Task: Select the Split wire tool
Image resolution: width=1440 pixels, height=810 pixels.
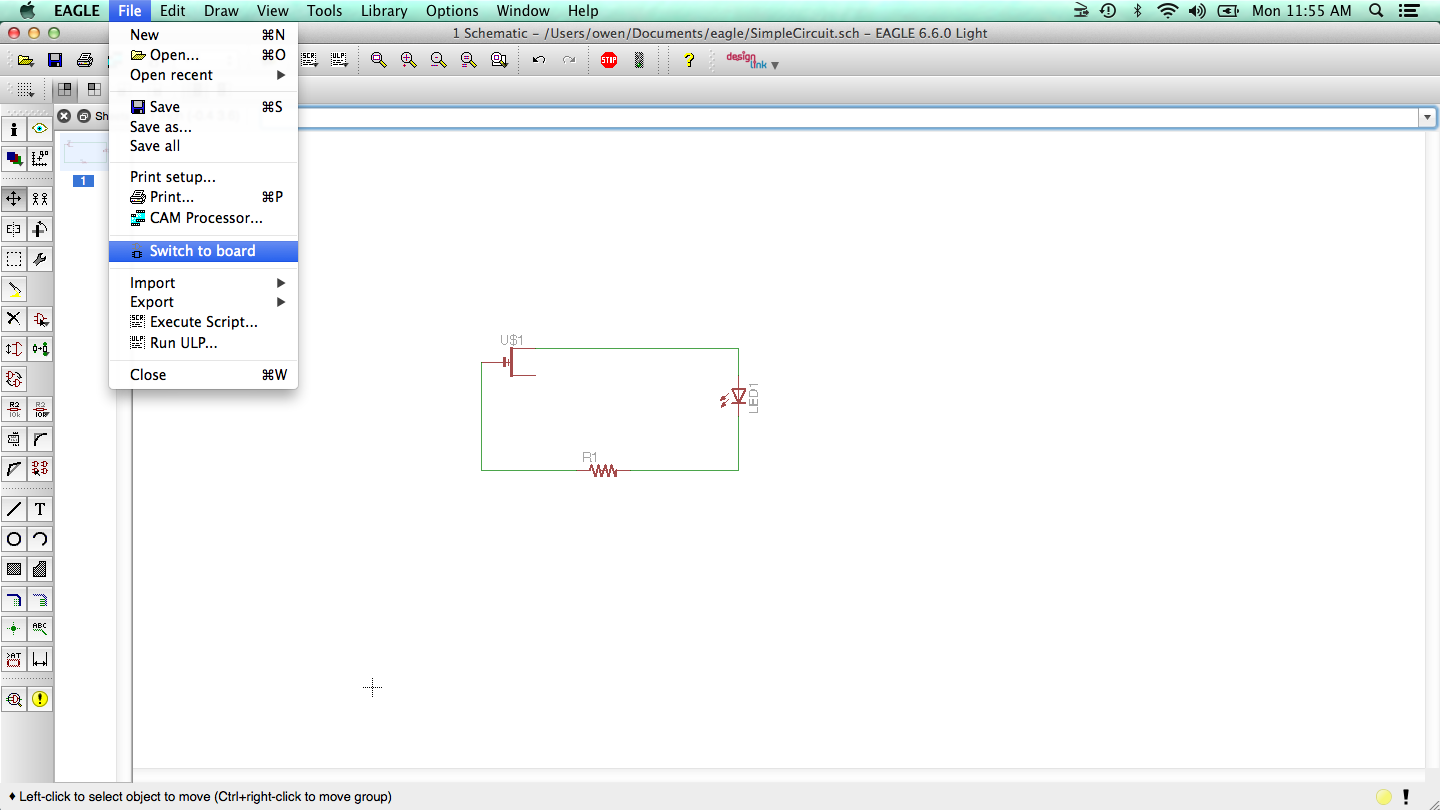Action: [14, 468]
